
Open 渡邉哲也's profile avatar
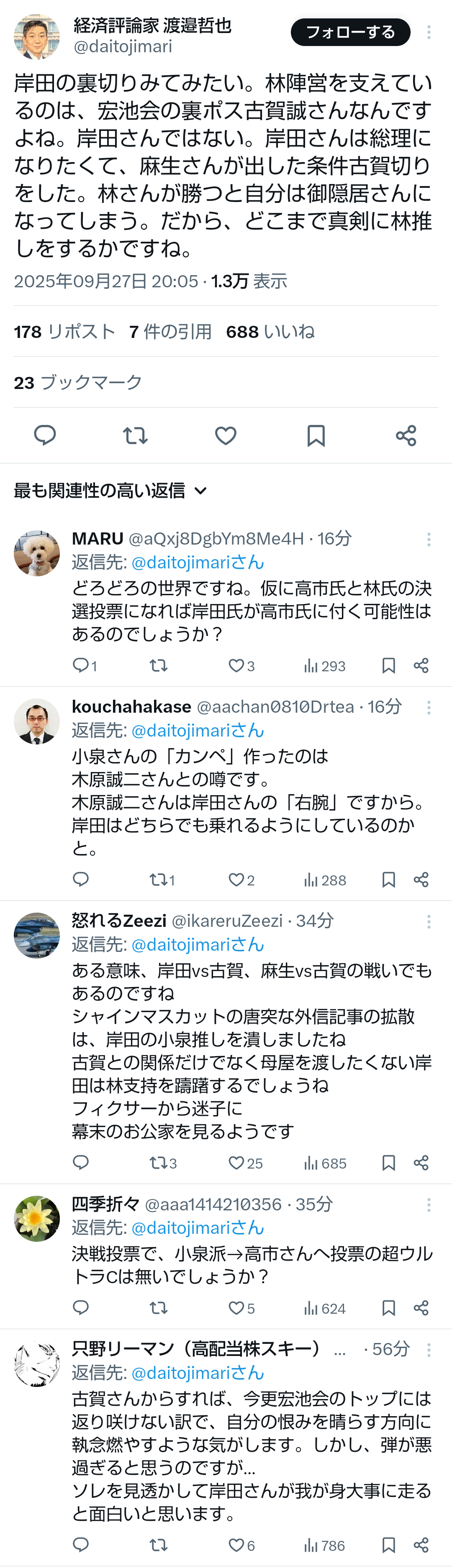[x=36, y=36]
